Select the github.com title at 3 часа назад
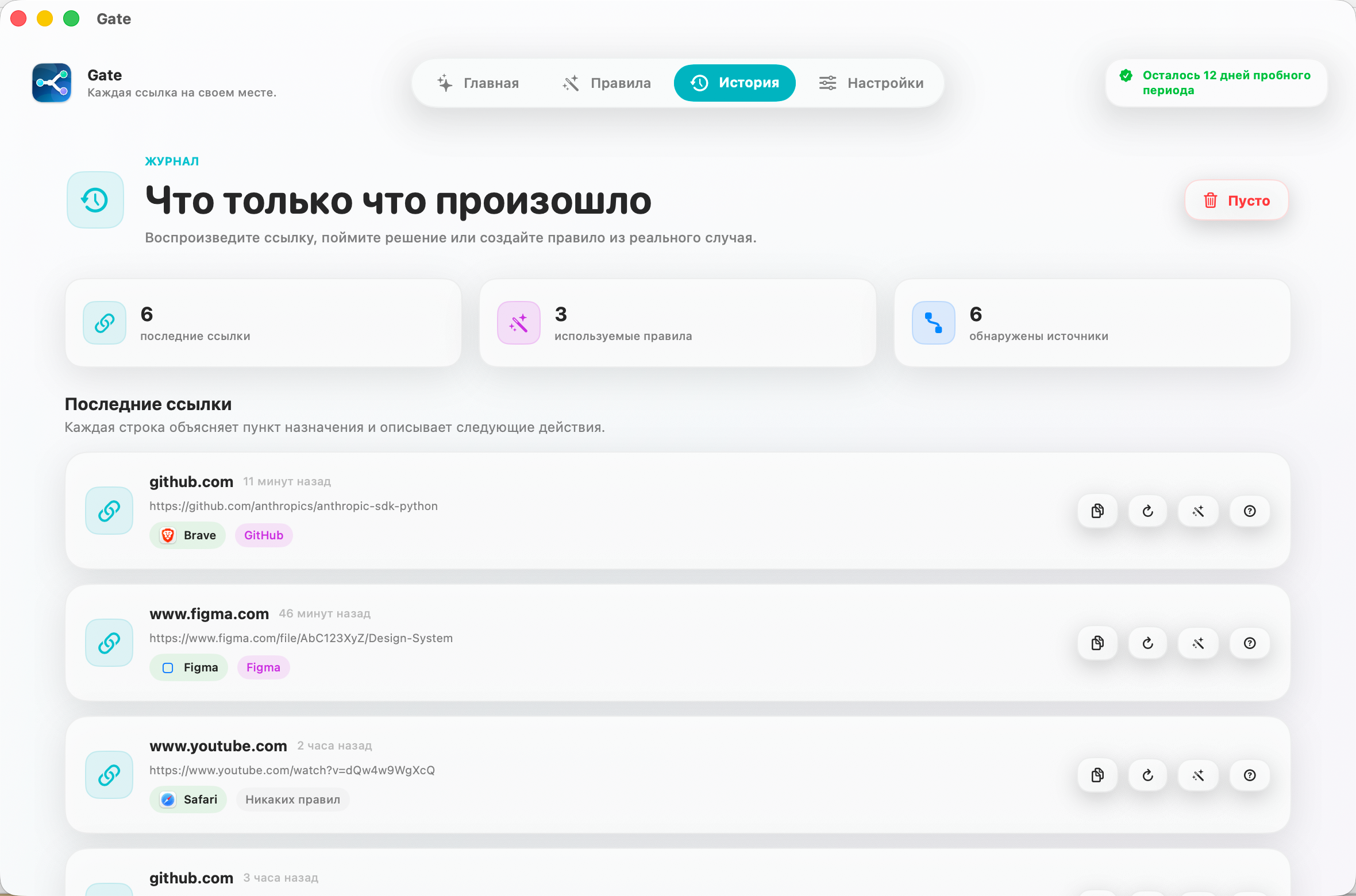This screenshot has height=896, width=1356. pos(191,878)
